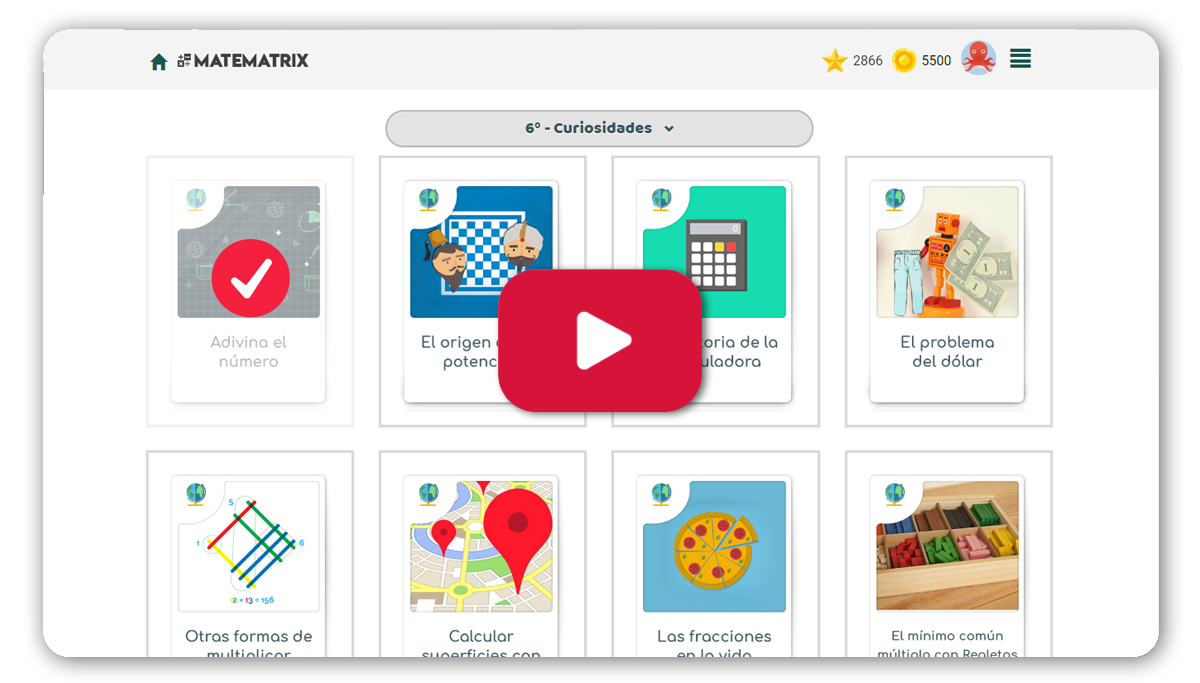Click the Matematrix logo
The height and width of the screenshot is (683, 1200).
coord(243,61)
